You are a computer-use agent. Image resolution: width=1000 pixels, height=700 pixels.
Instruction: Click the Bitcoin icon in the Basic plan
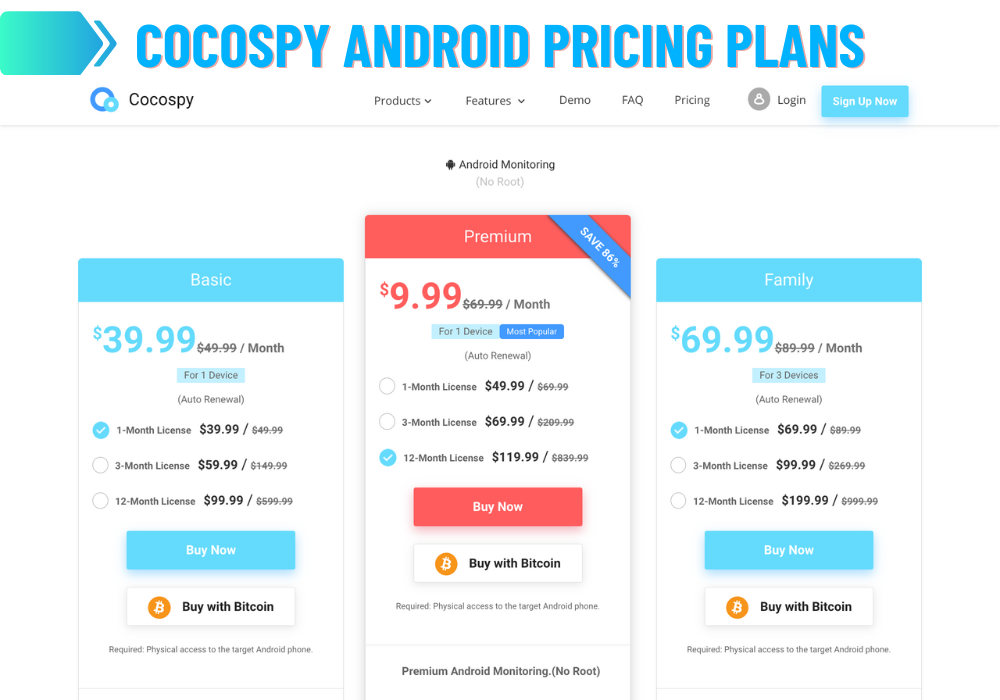[159, 607]
